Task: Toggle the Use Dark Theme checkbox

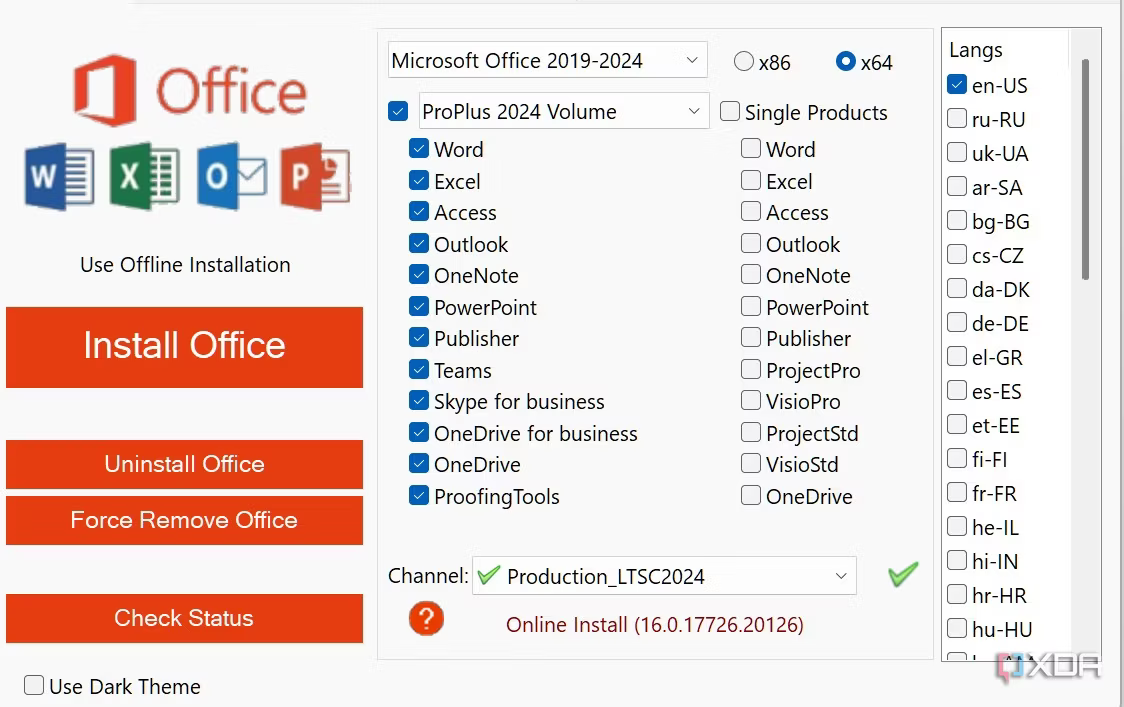Action: point(34,685)
